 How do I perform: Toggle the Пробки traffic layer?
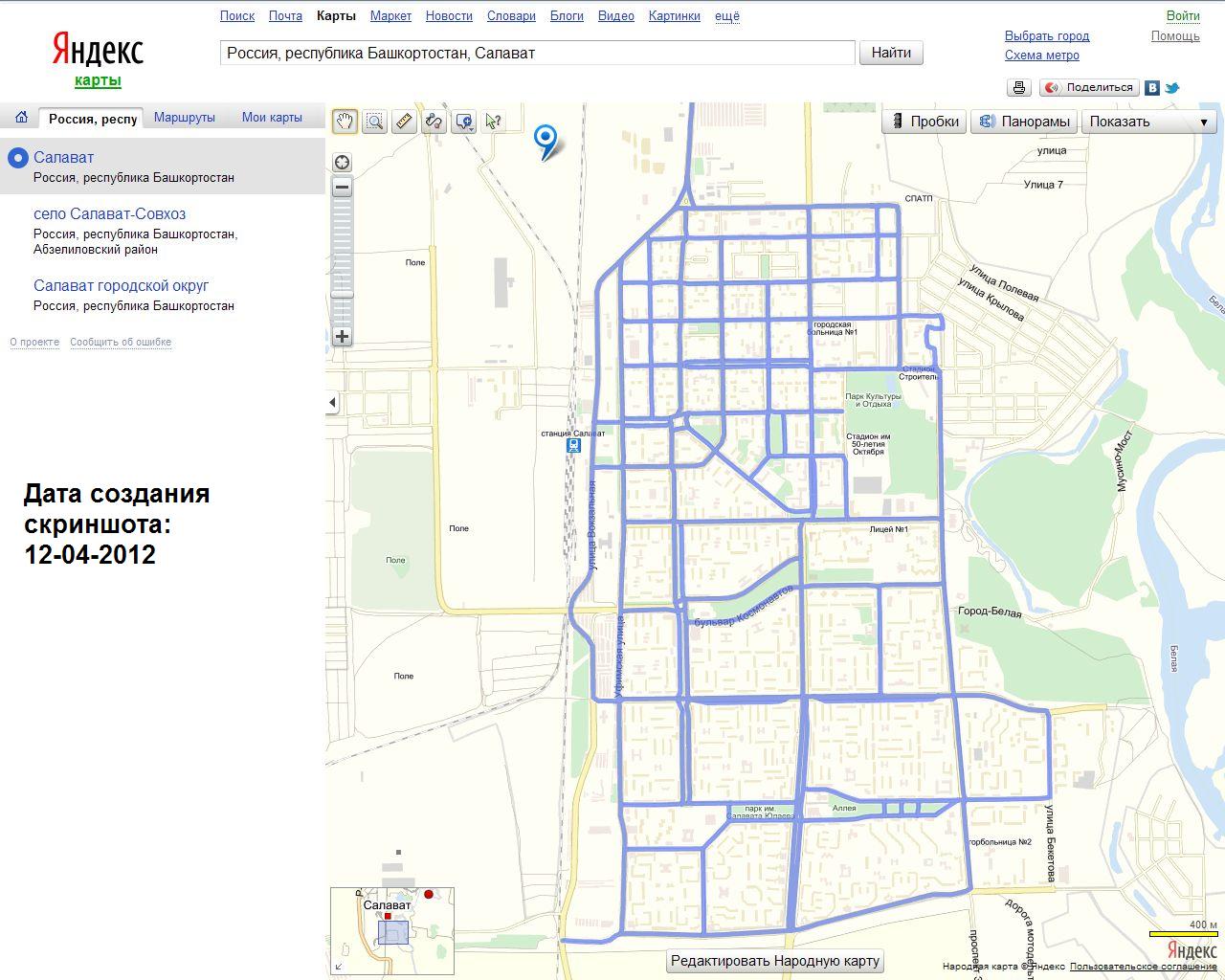tap(924, 122)
